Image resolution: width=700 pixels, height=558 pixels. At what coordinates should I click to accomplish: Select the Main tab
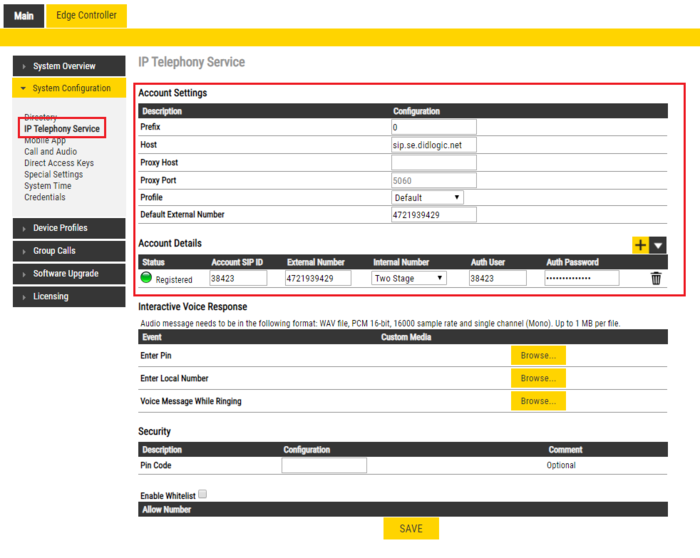click(23, 15)
